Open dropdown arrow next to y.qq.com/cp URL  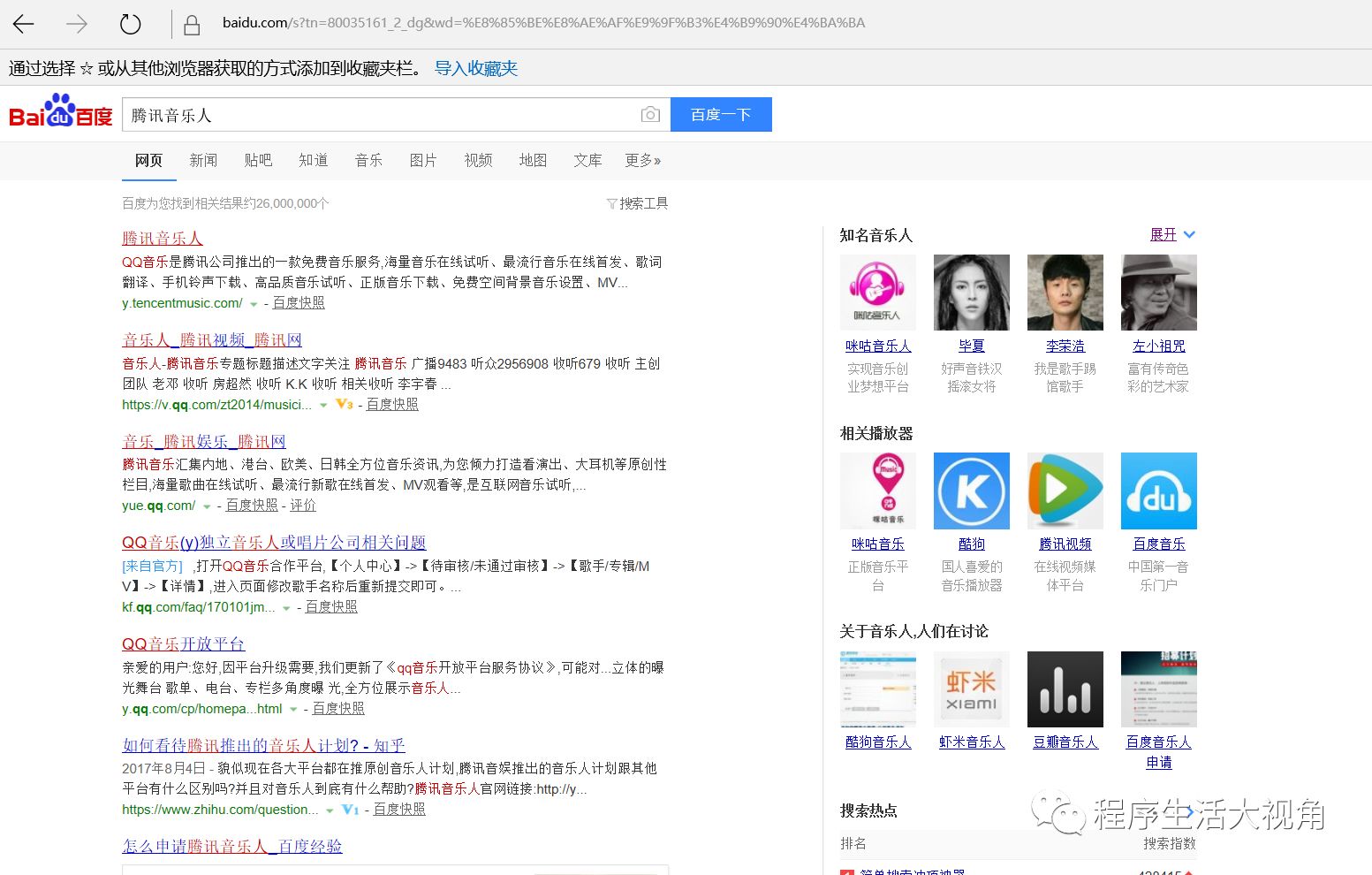click(293, 710)
